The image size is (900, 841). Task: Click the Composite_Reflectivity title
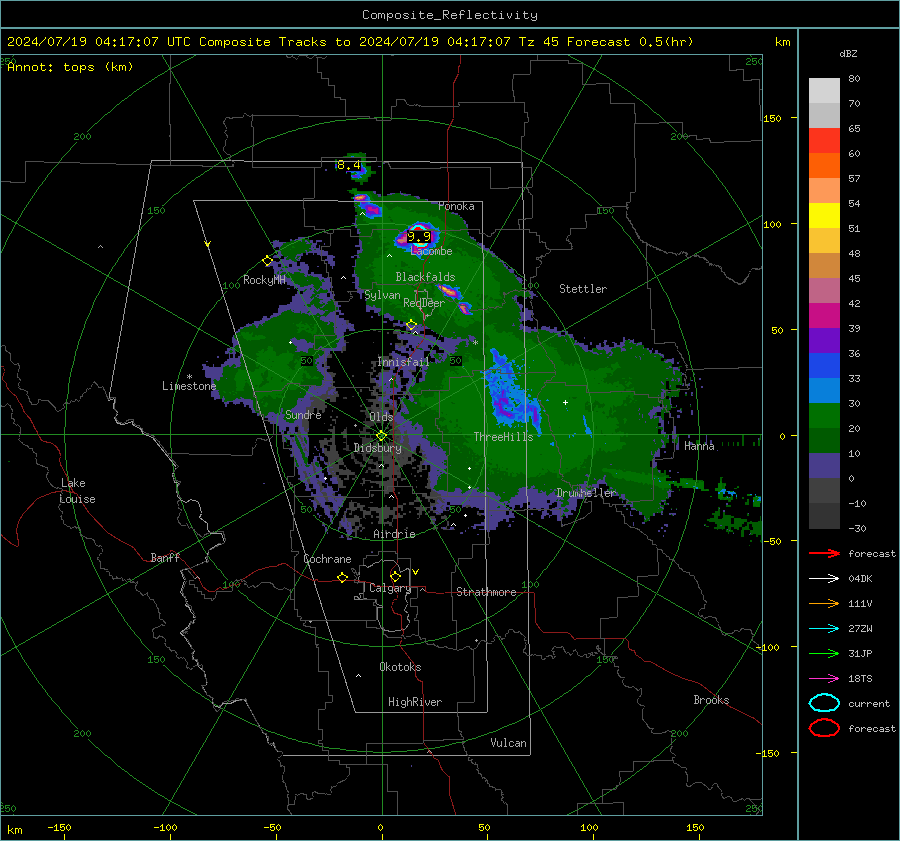(x=450, y=15)
